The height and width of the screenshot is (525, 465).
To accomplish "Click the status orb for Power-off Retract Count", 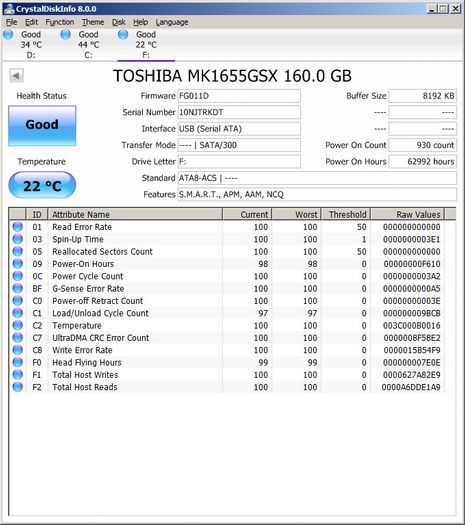I will pos(17,301).
